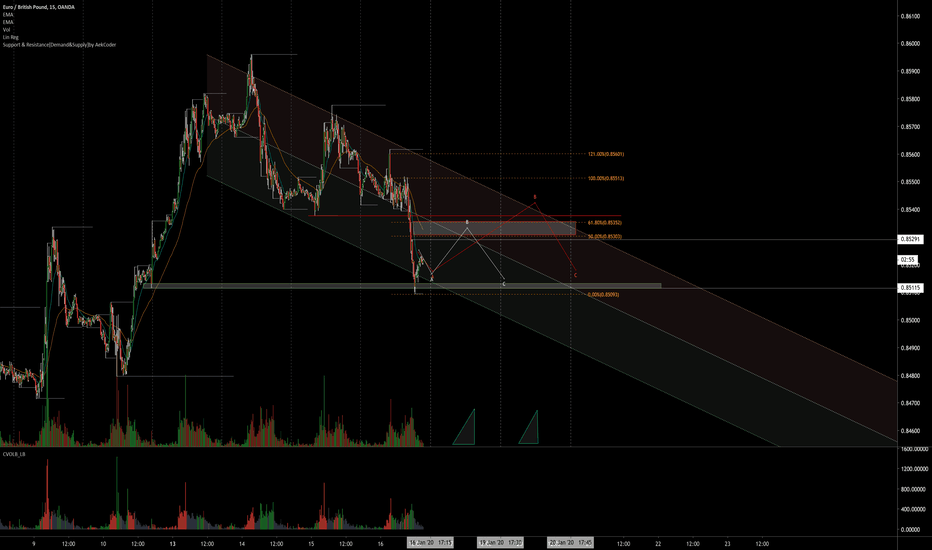Select the 0.85291 price label on axis
Screen dimensions: 932x550
point(911,240)
